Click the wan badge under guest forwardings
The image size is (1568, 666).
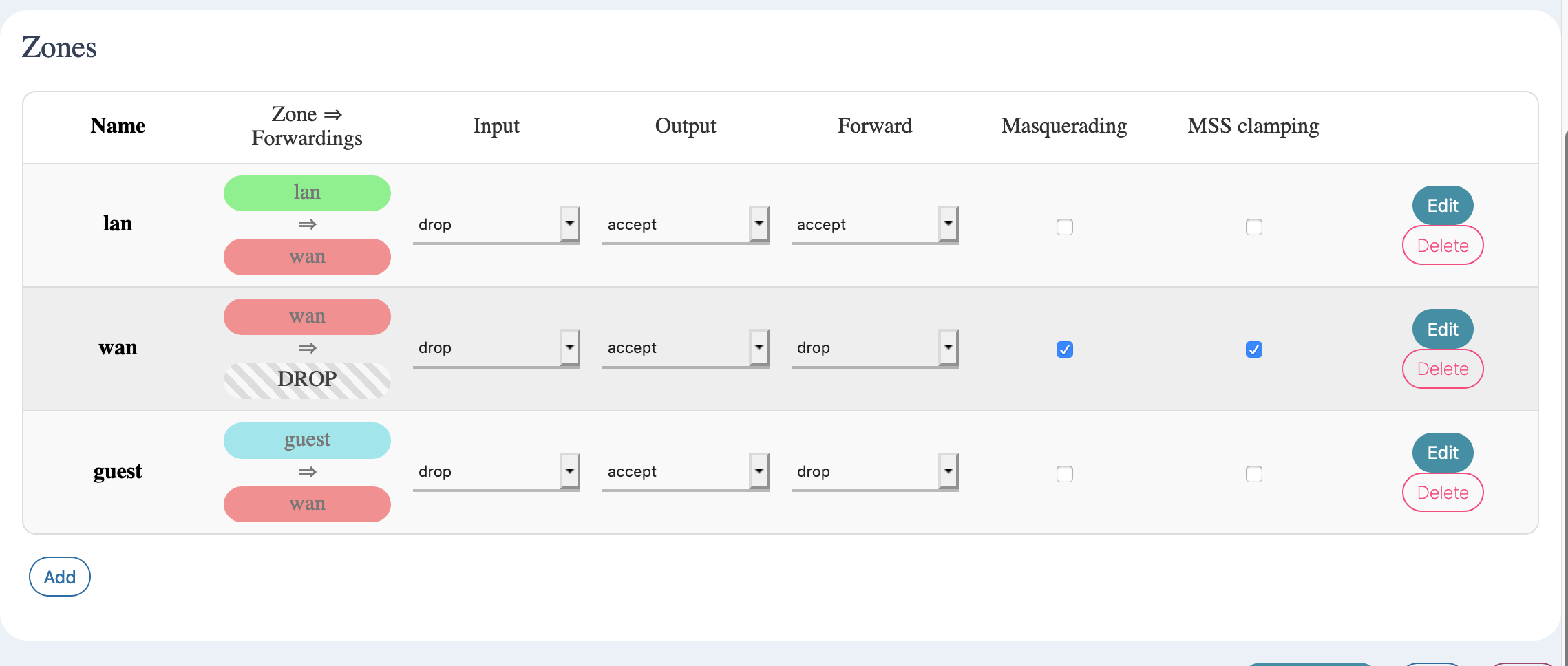pos(306,504)
